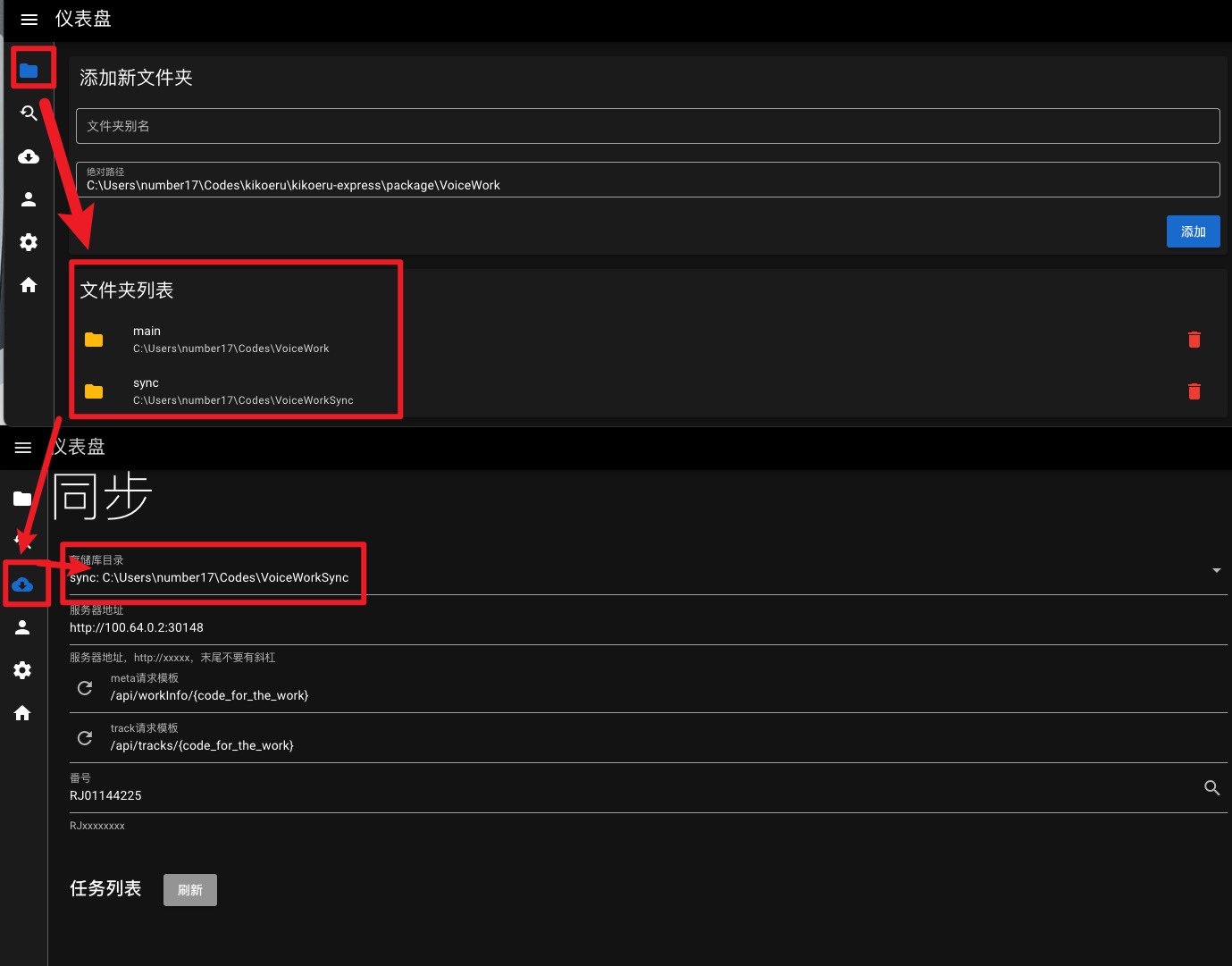The height and width of the screenshot is (966, 1232).
Task: Select the search icon in the sidebar
Action: 29,113
